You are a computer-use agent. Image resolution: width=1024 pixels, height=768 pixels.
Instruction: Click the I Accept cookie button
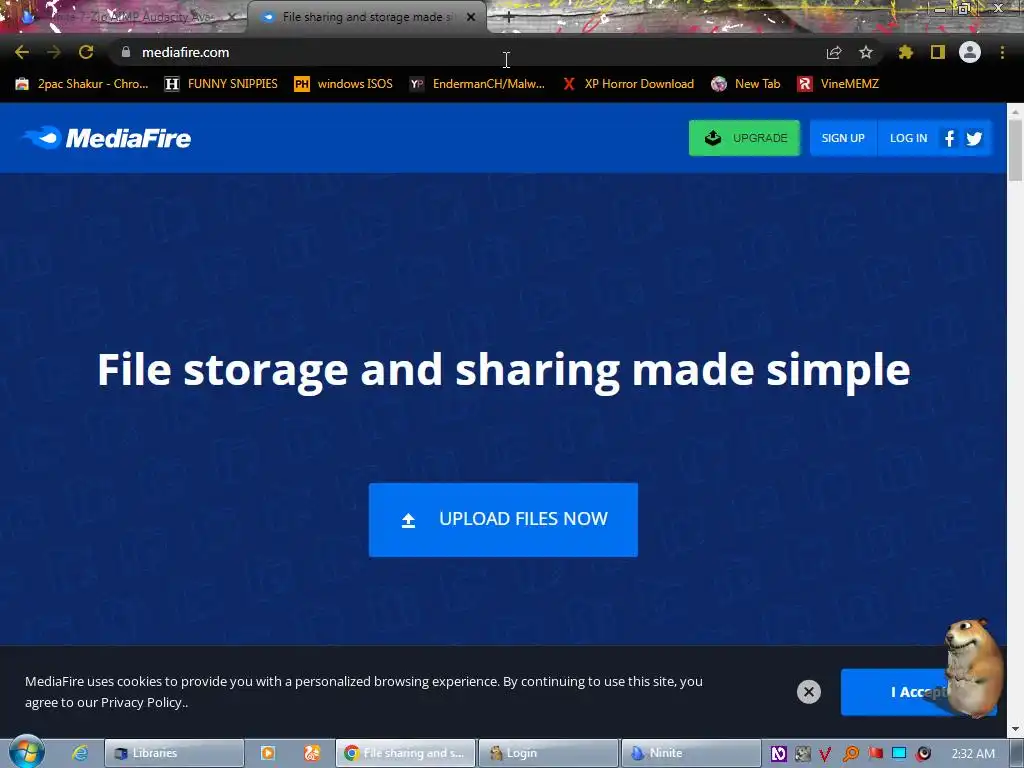[x=895, y=692]
